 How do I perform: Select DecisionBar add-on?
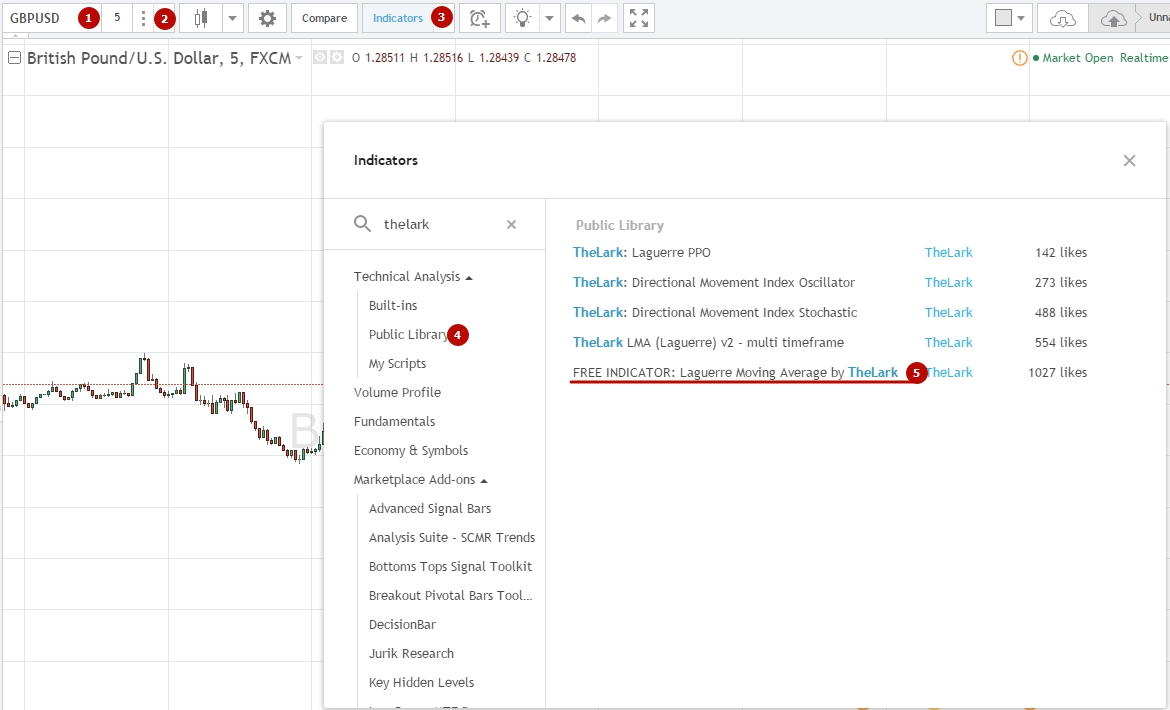coord(402,625)
